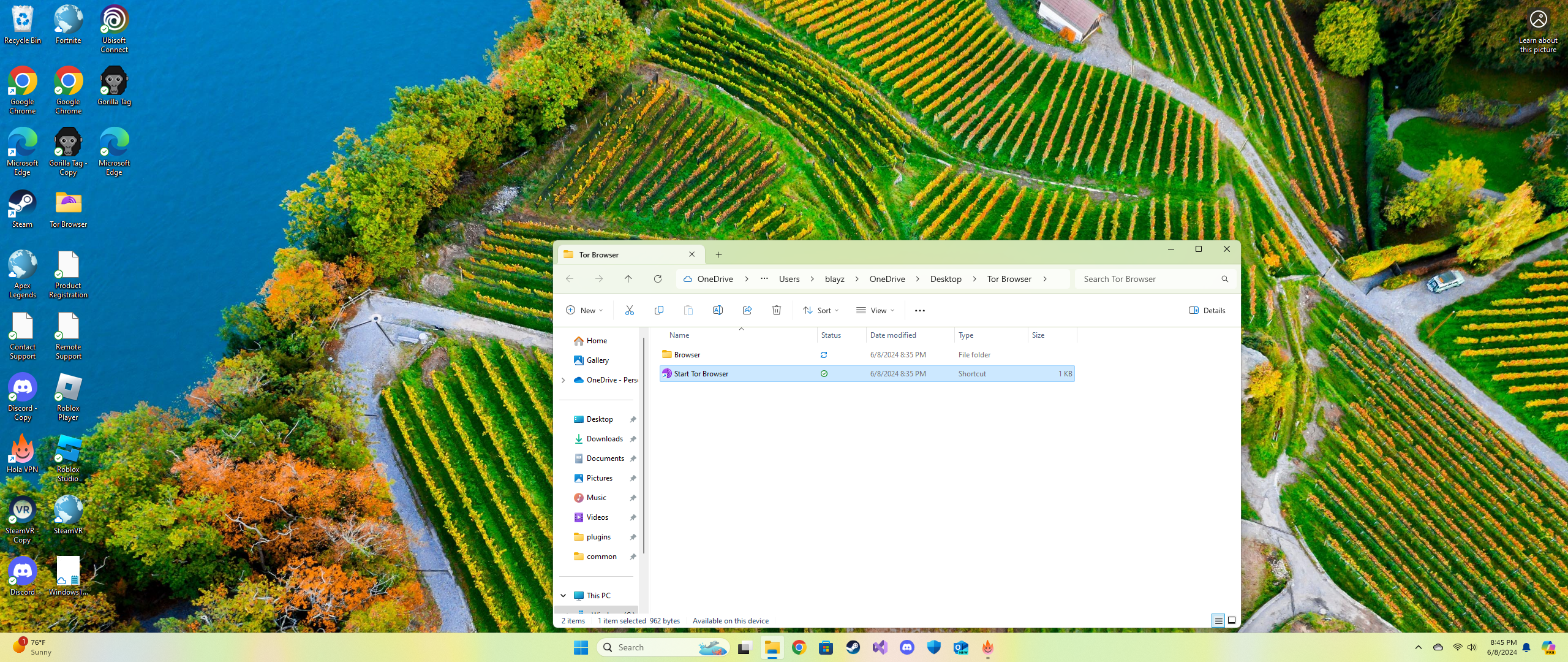Open Steam from the taskbar
Viewport: 1568px width, 662px height.
point(853,647)
